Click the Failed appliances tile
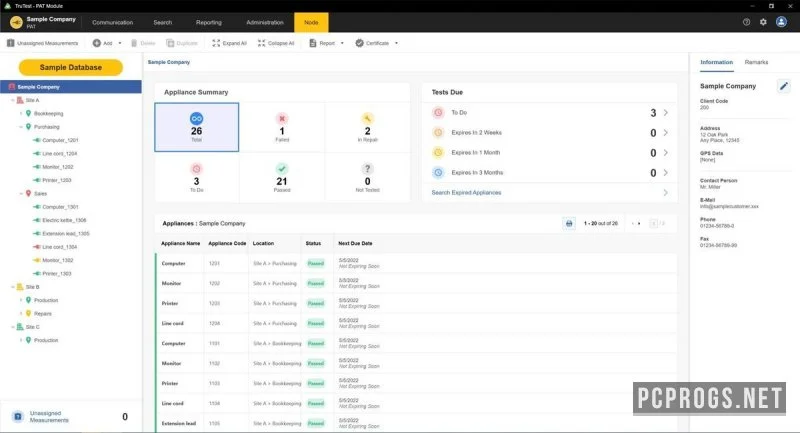Image resolution: width=800 pixels, height=433 pixels. [x=282, y=127]
